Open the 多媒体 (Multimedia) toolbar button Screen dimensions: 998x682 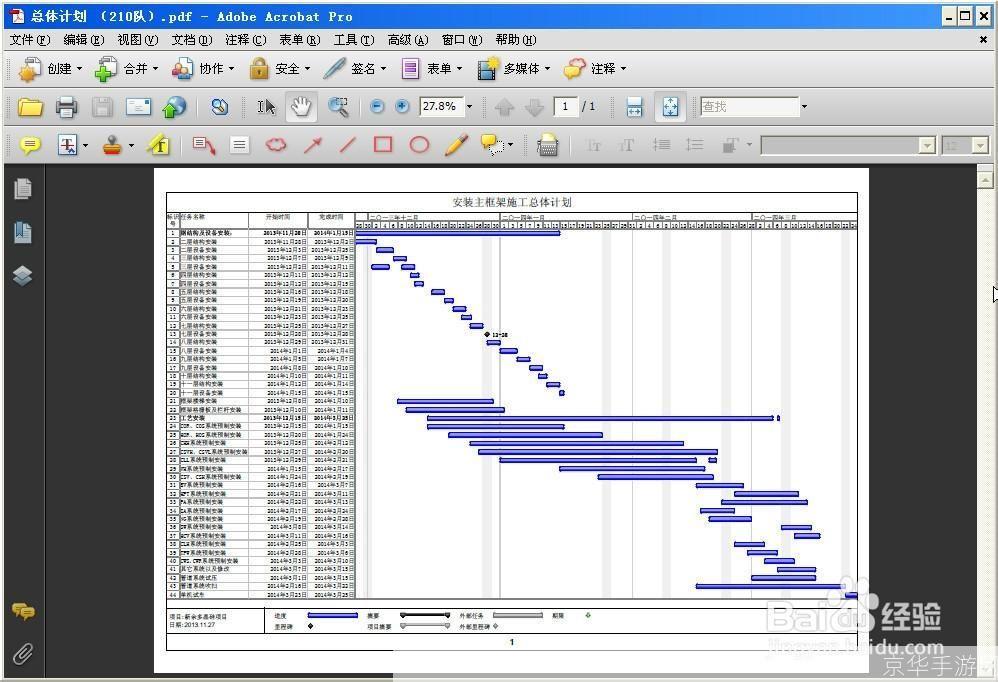coord(513,68)
